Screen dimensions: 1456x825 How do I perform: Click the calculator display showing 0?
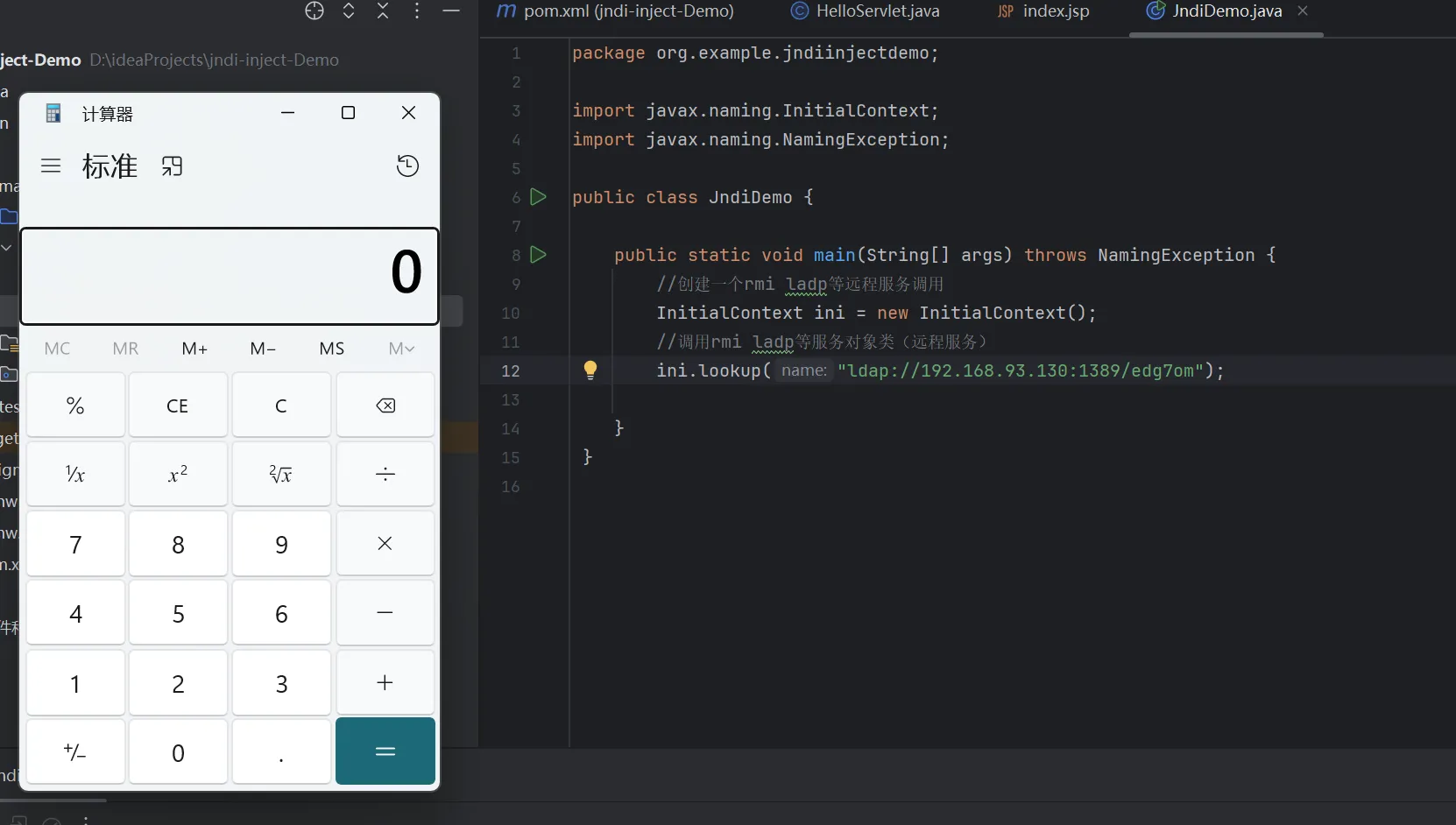click(x=230, y=276)
